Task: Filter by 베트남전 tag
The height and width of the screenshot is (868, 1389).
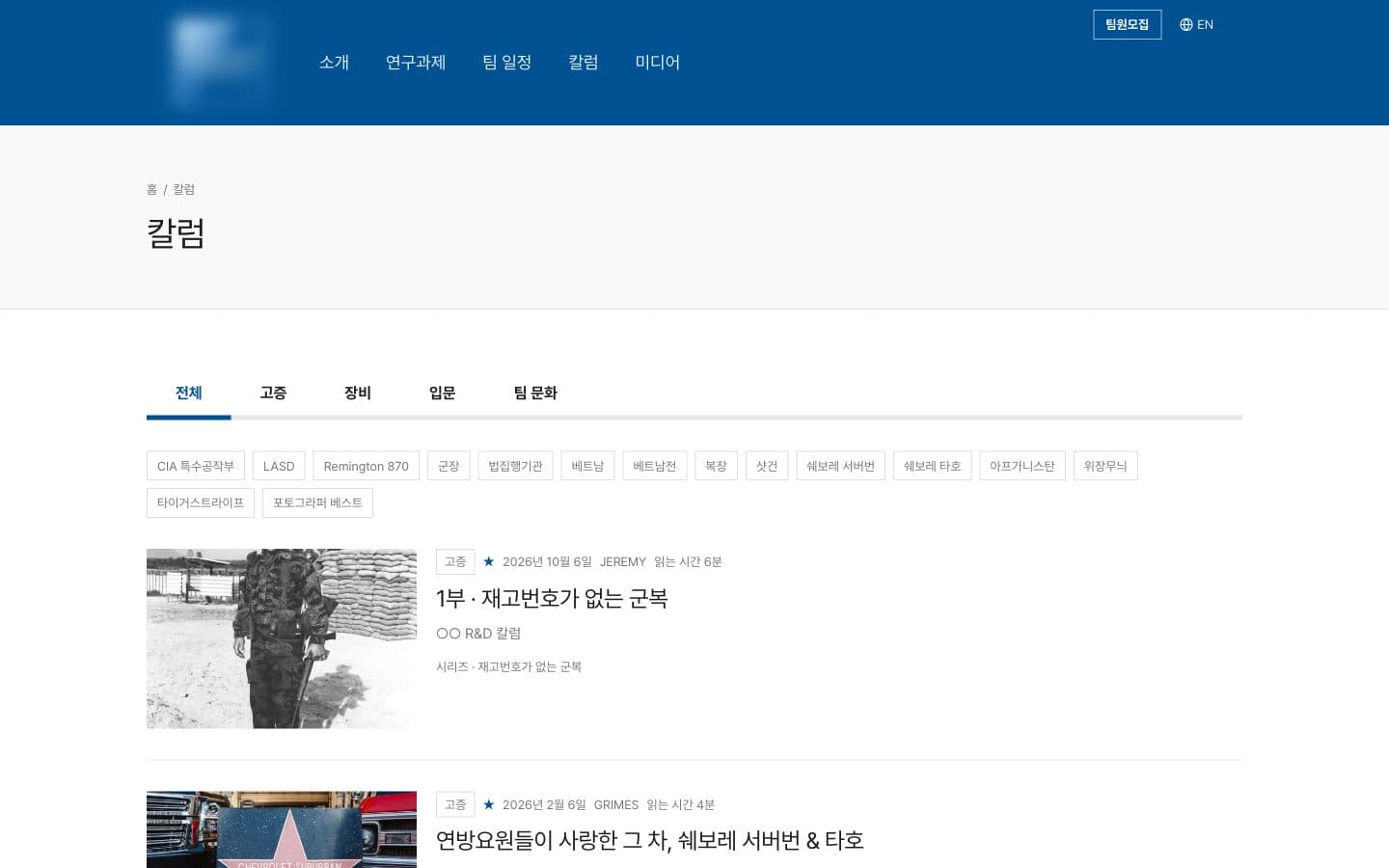Action: (655, 466)
